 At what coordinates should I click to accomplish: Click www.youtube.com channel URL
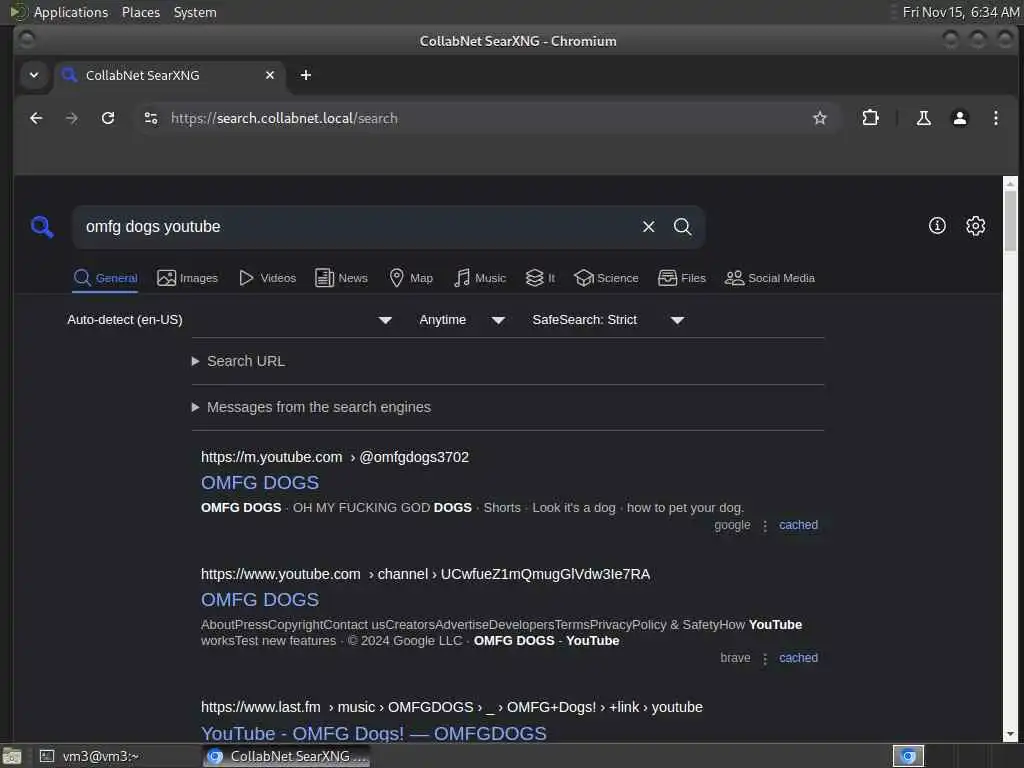click(x=425, y=574)
